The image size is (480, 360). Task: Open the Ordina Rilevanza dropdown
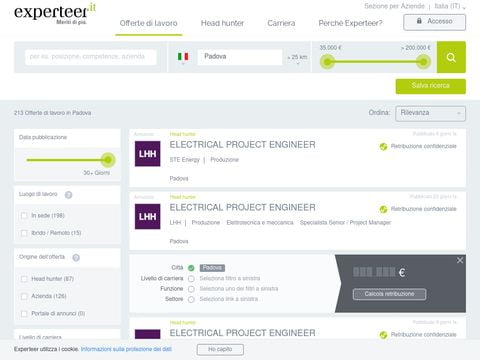point(430,113)
